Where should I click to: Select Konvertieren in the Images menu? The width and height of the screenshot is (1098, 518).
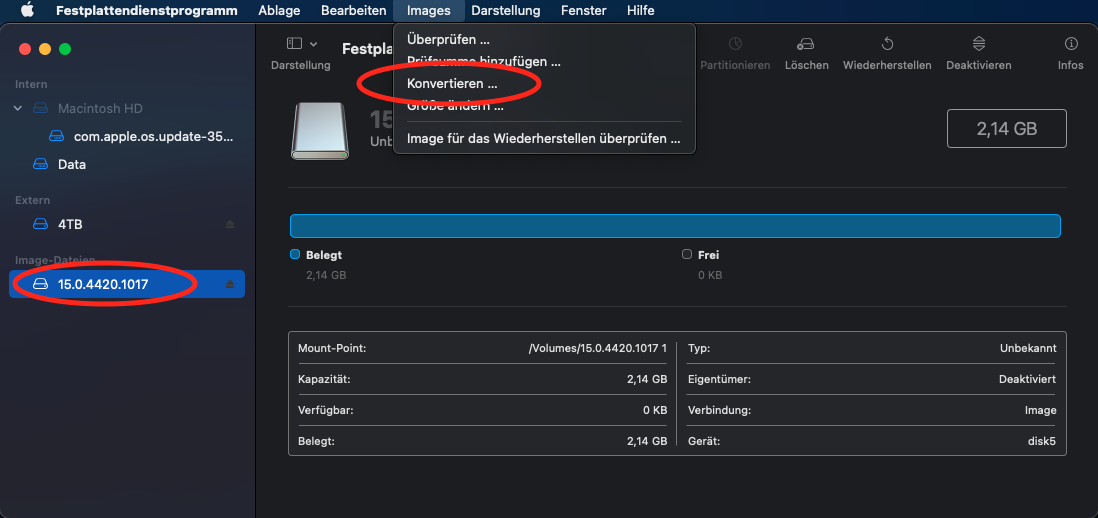[452, 84]
